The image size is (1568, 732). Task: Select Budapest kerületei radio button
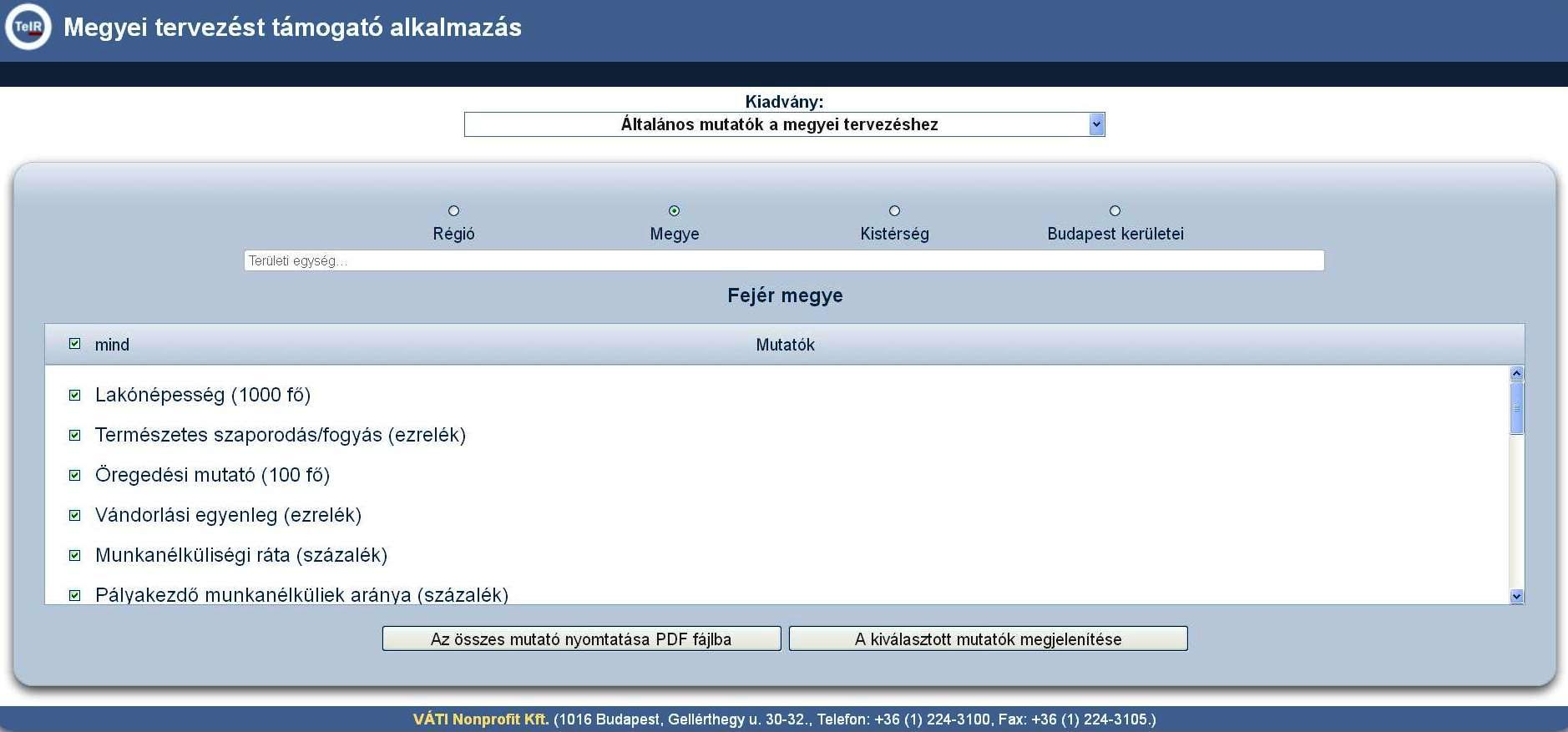[x=1115, y=211]
